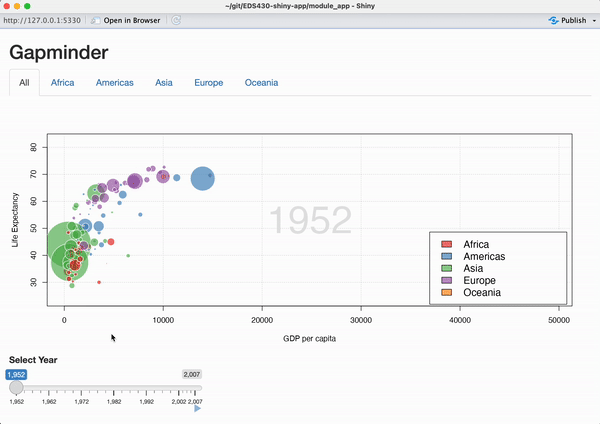Viewport: 600px width, 424px height.
Task: Click the reload app icon
Action: [x=177, y=20]
